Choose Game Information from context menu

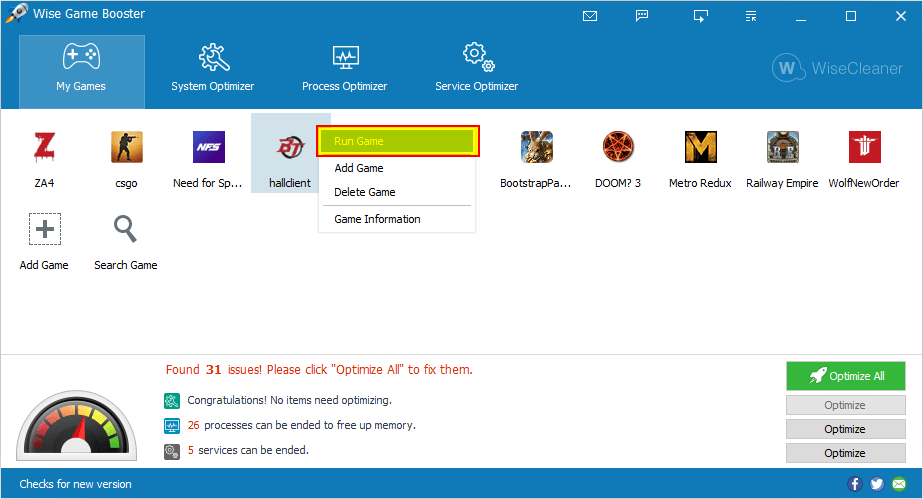[397, 219]
